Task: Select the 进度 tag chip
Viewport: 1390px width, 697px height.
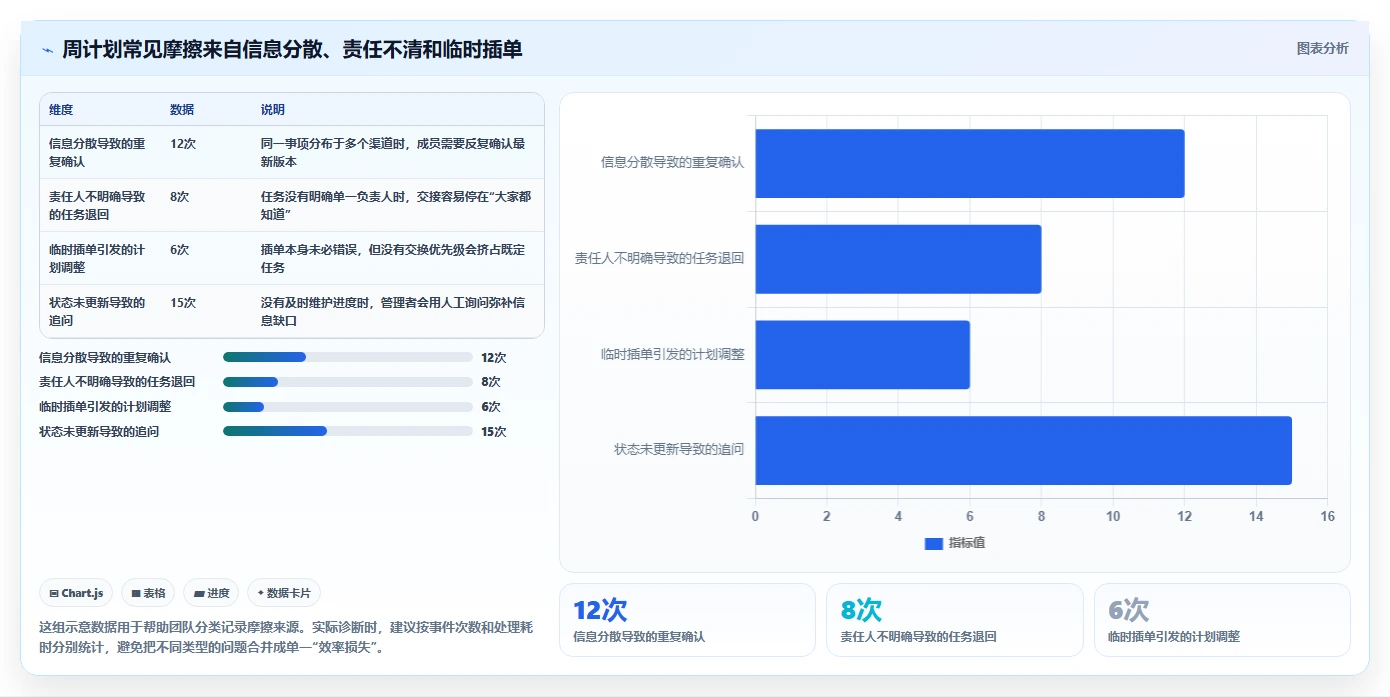Action: [x=211, y=593]
